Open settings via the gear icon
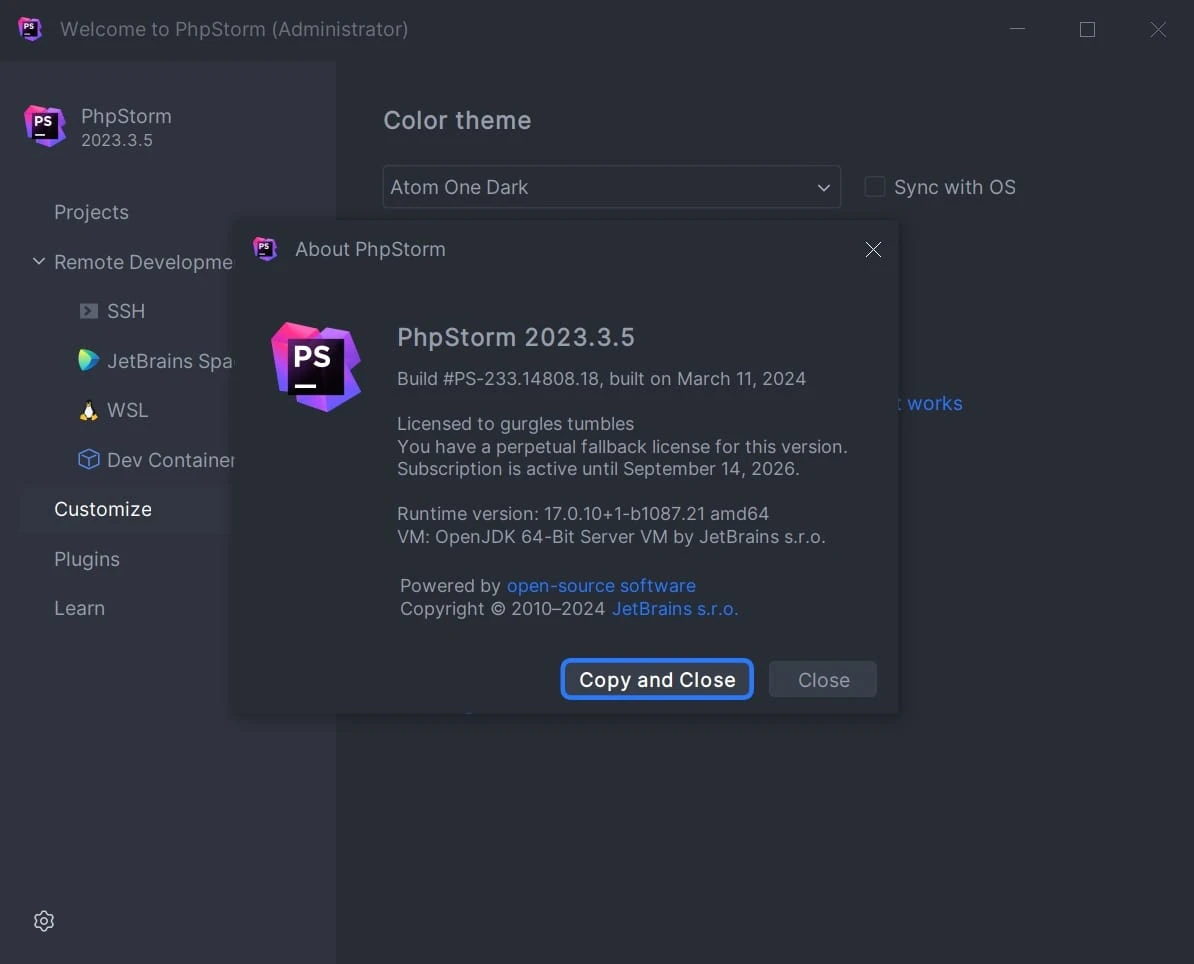Screen dimensions: 1194x964 pos(43,921)
